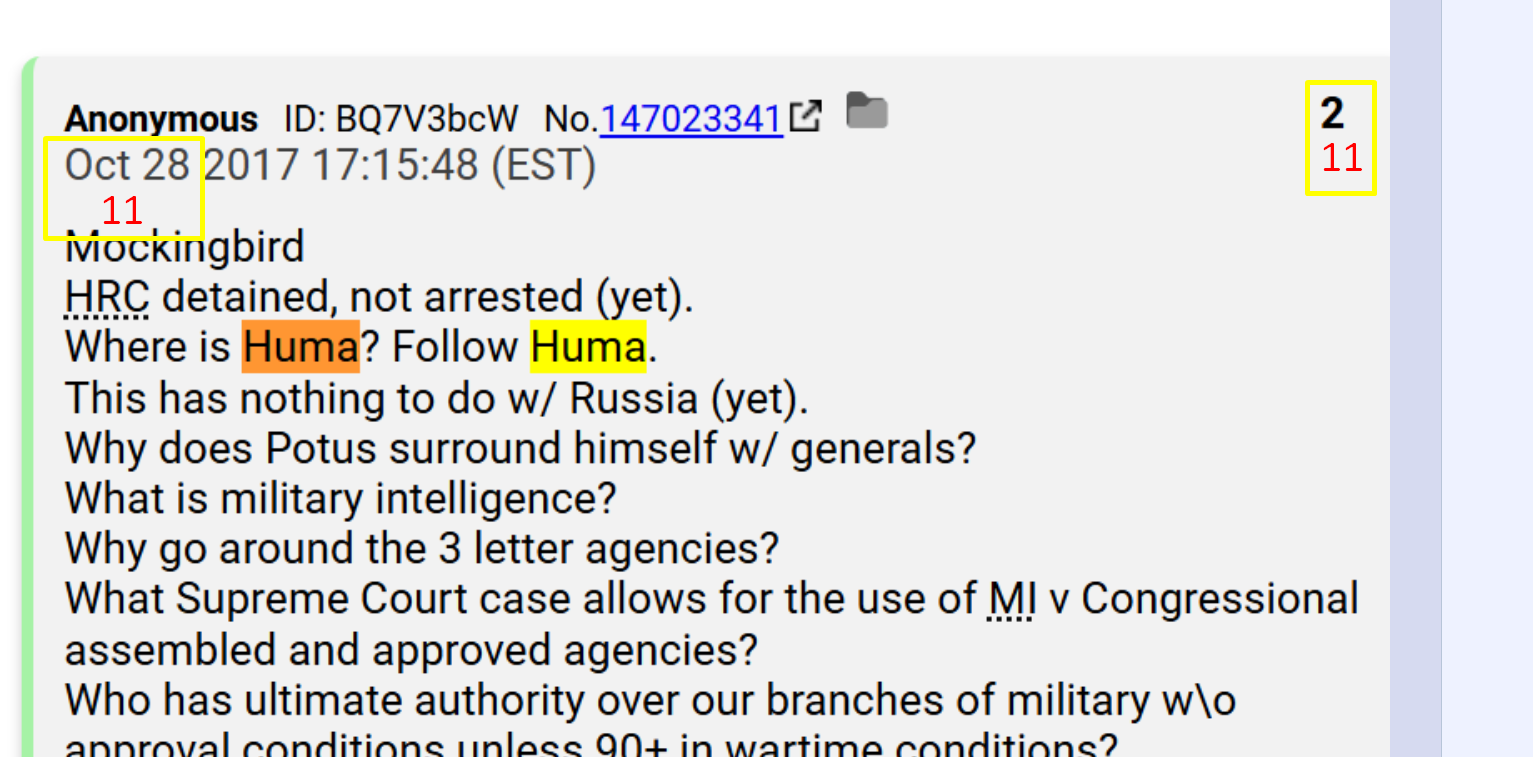The image size is (1533, 757).
Task: Click the red 11 below post number 2
Action: pyautogui.click(x=1342, y=158)
